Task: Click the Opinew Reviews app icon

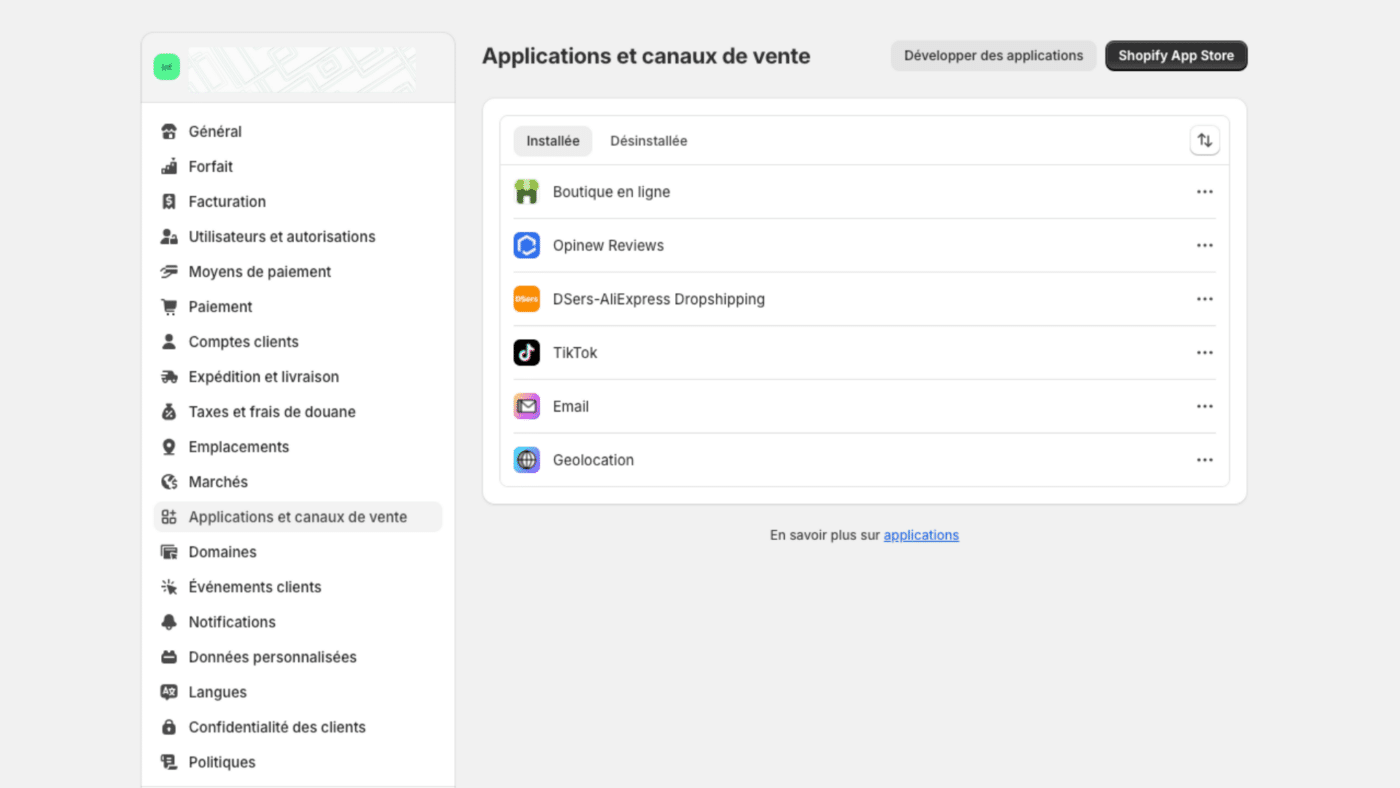Action: (527, 245)
